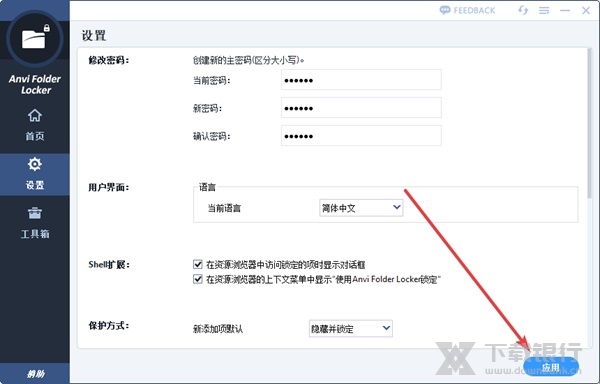The image size is (600, 384).
Task: Toggle checkbox for 访问锁定的项时显示对话框
Action: click(198, 264)
